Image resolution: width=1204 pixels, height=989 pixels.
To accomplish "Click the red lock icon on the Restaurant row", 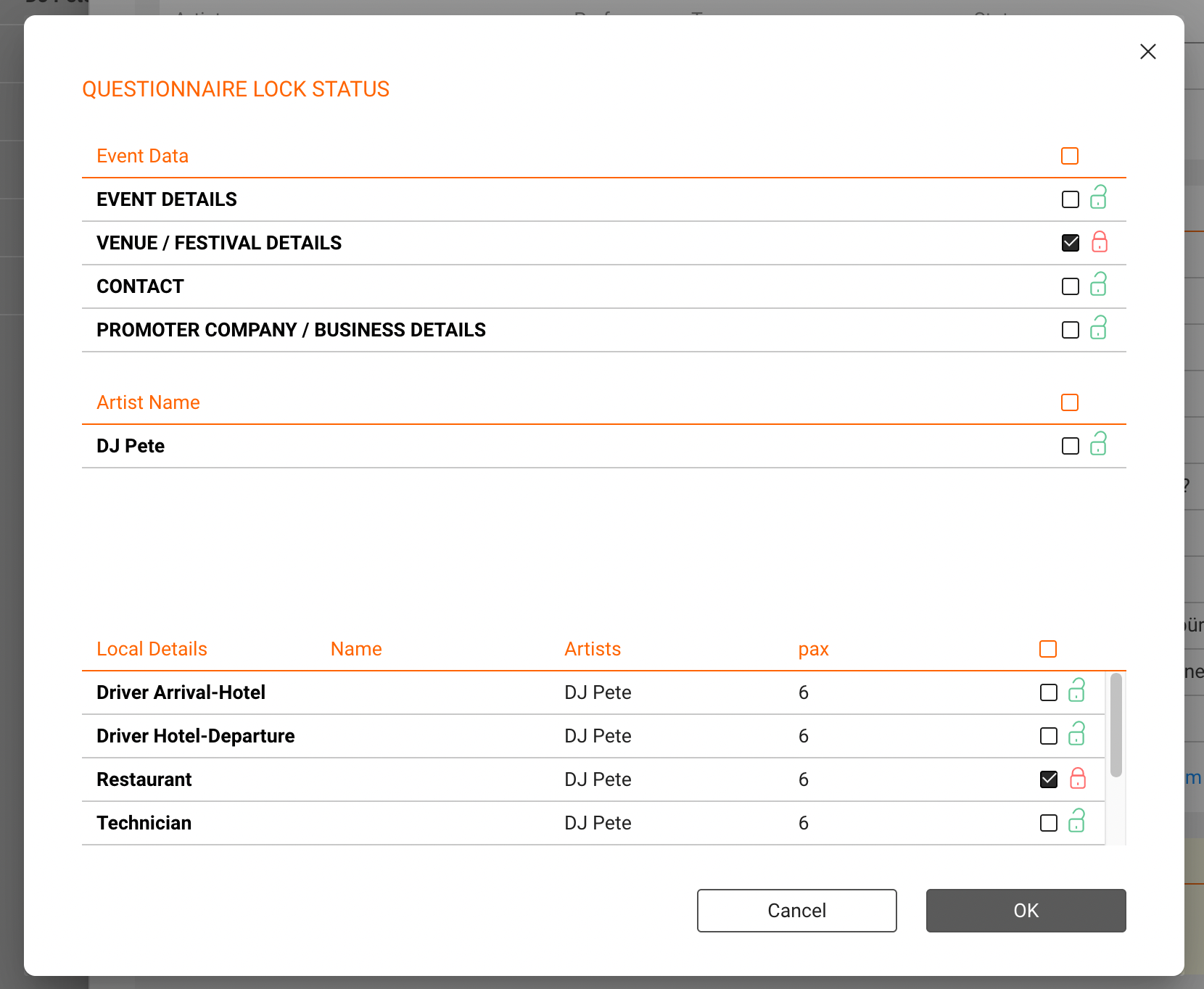I will (1078, 779).
